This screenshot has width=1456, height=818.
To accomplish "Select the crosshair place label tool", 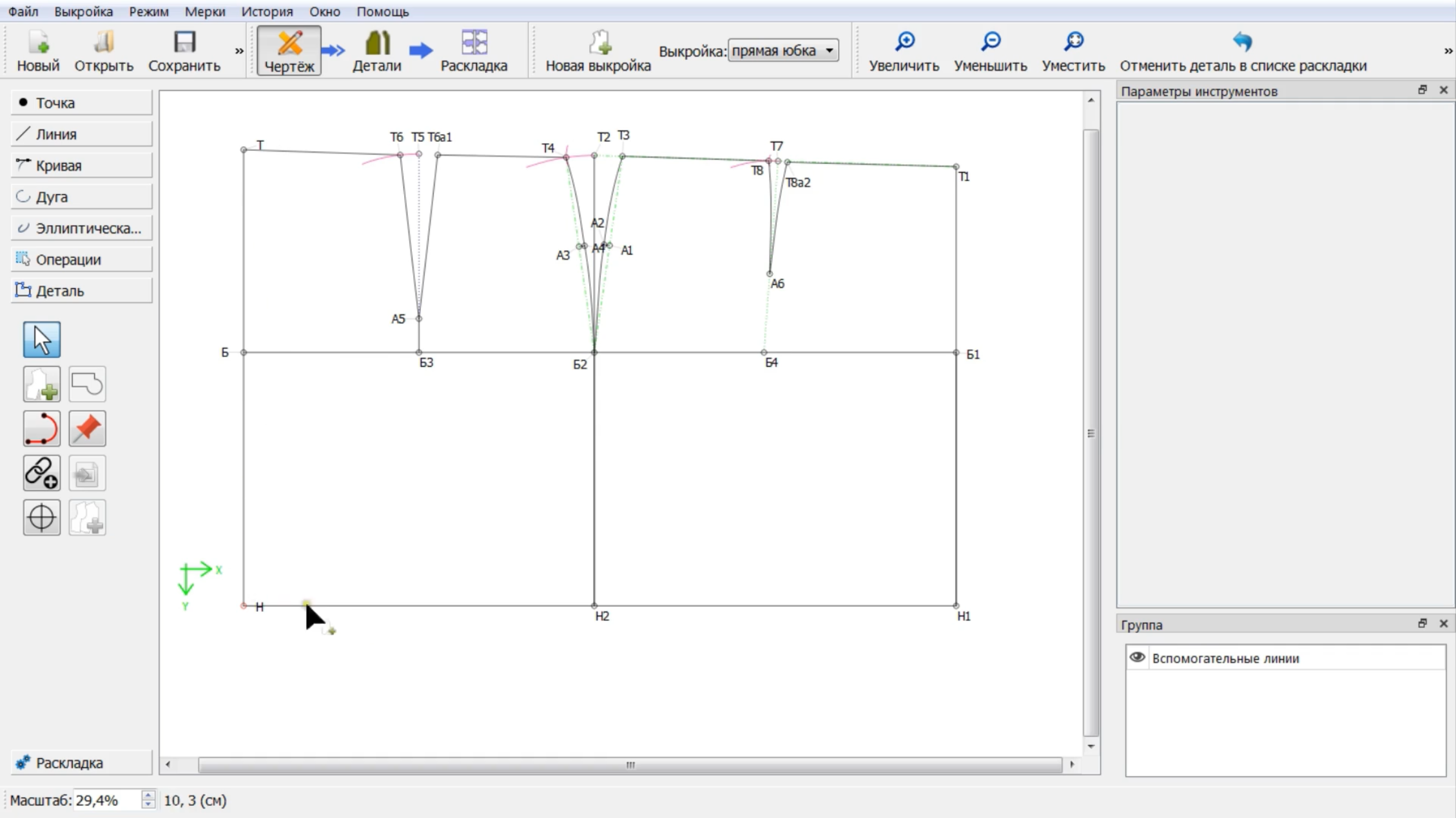I will [42, 518].
